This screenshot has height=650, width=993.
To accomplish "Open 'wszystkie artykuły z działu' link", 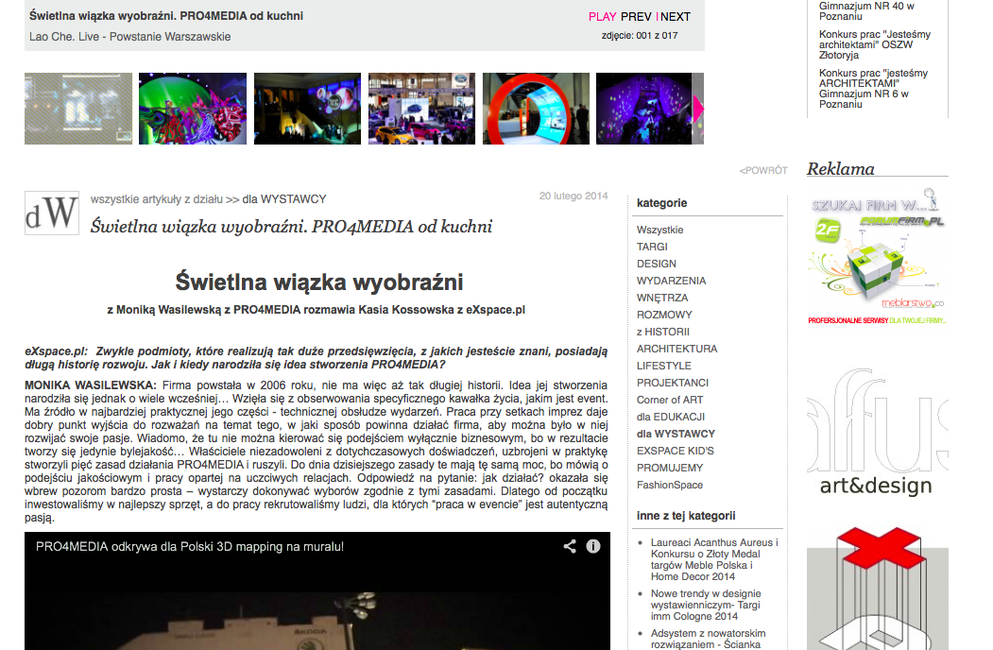I will (x=156, y=199).
